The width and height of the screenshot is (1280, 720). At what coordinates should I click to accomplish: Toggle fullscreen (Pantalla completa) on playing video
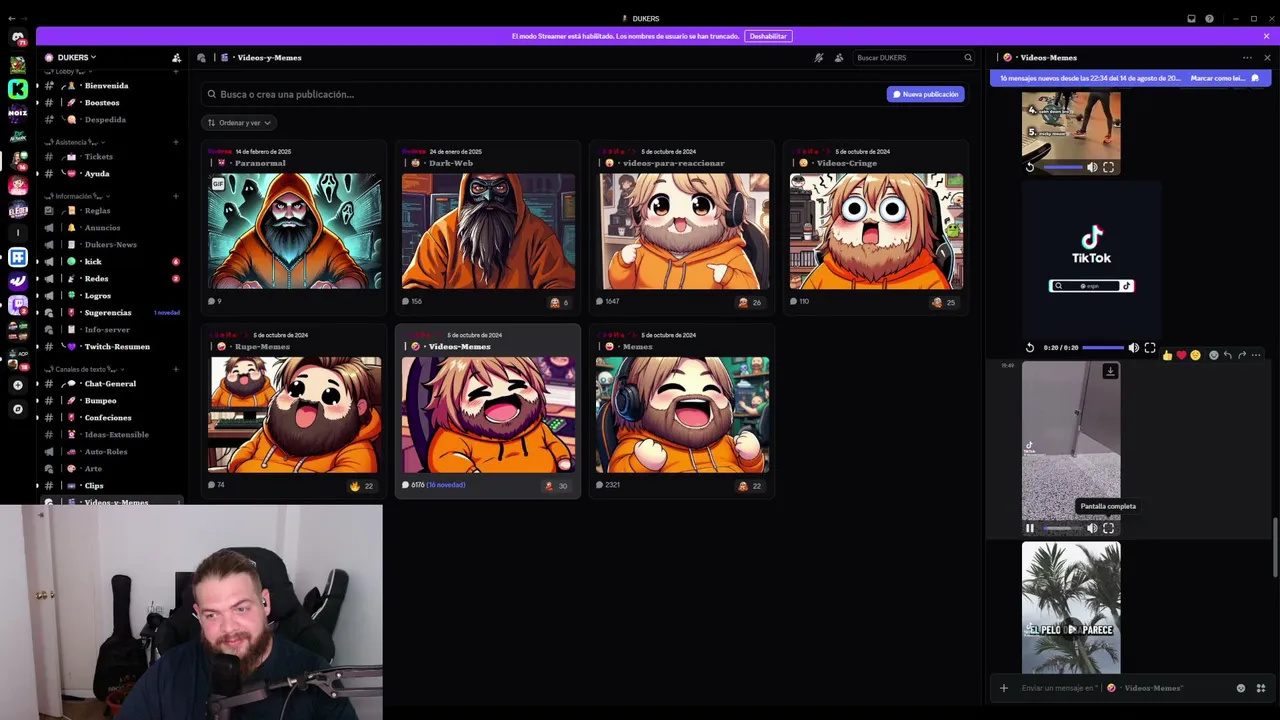coord(1108,528)
